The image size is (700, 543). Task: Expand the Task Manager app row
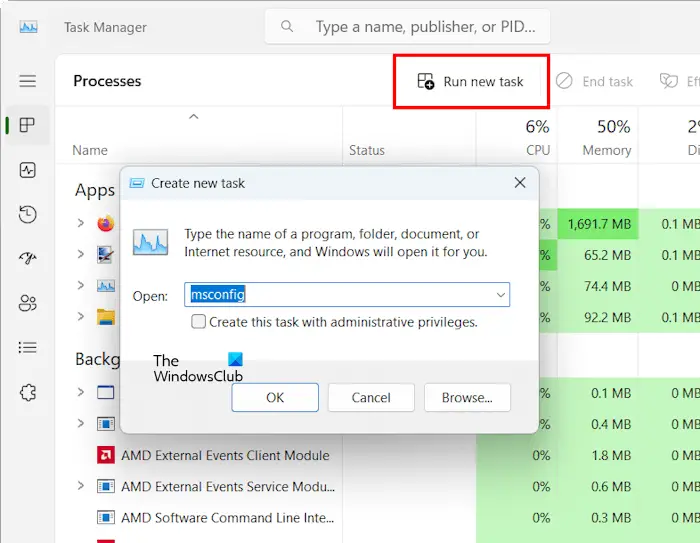pos(80,285)
